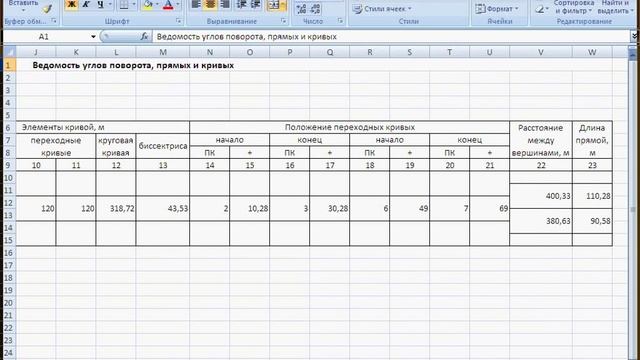Click header 'Расстояние между вершинами, м'

[x=541, y=140]
